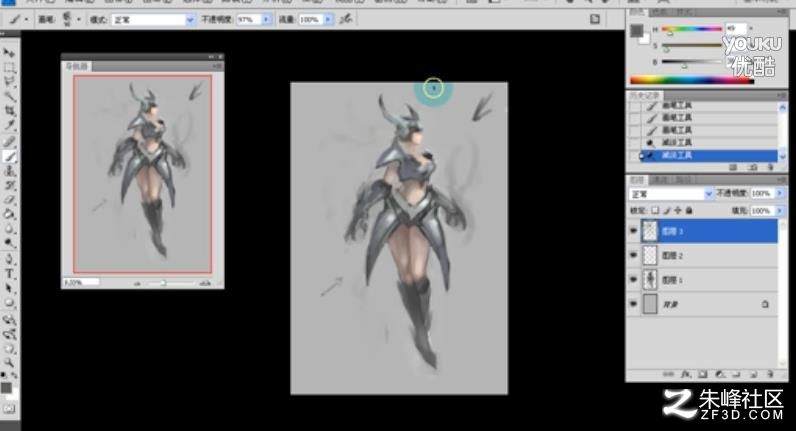Select the Rectangular Marquee tool
This screenshot has height=431, width=796.
9,68
